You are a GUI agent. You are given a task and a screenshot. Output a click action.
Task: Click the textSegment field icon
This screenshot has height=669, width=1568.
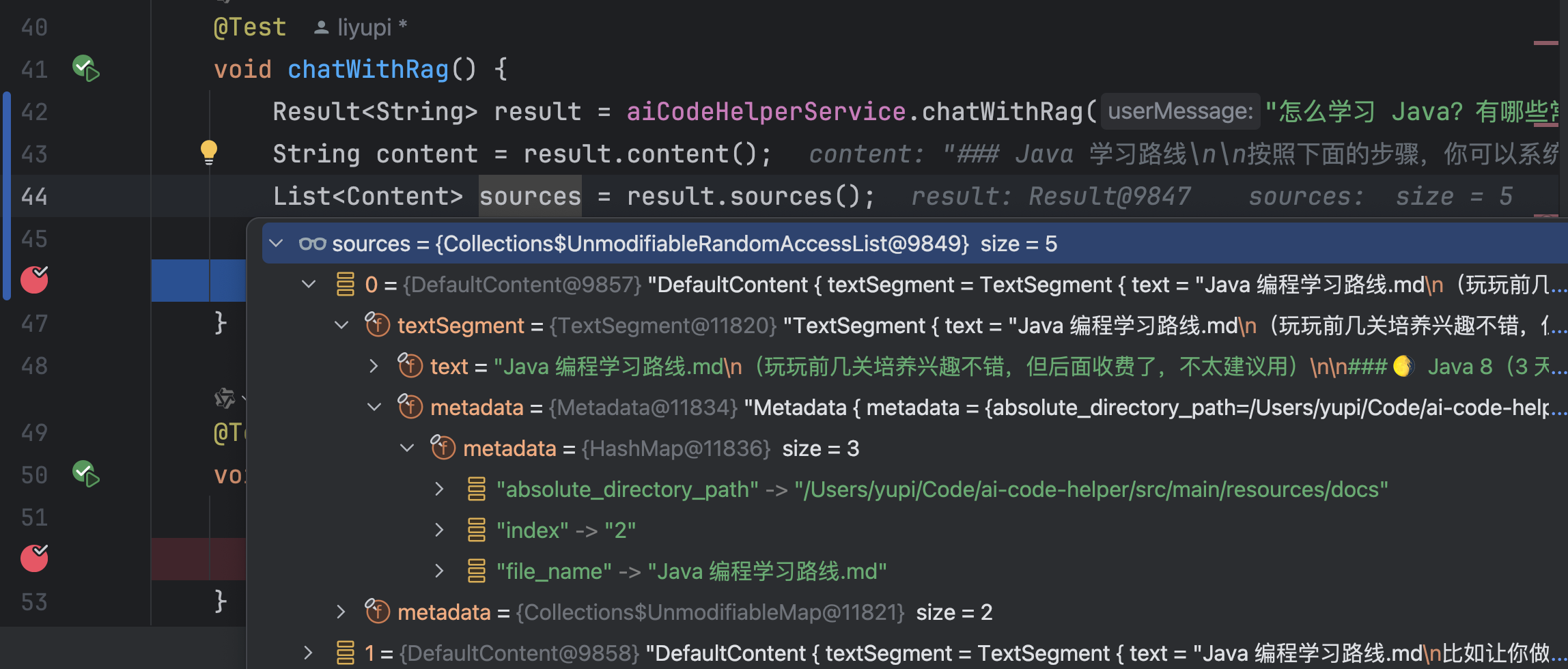(377, 326)
